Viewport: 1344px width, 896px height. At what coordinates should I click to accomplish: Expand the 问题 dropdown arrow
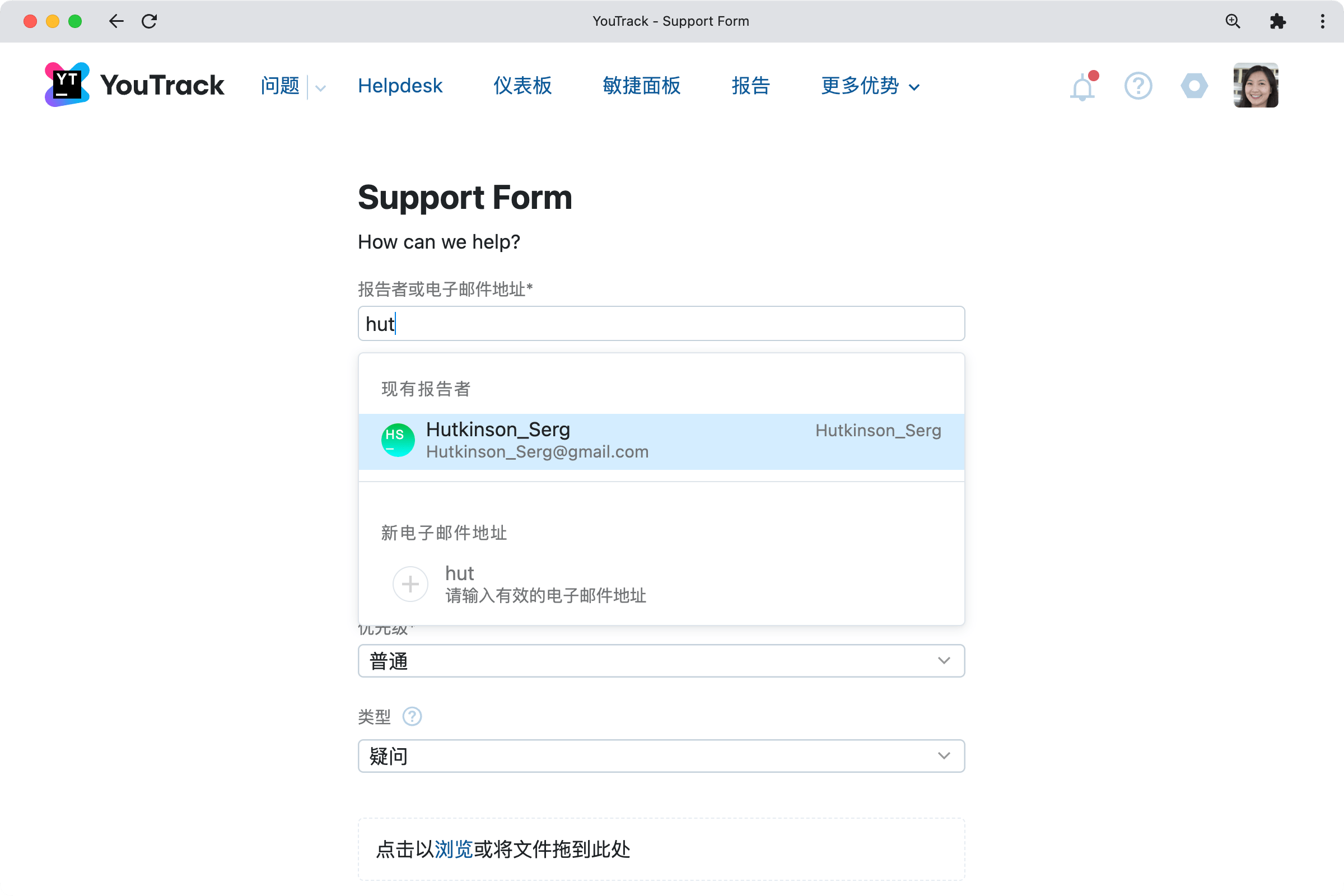click(x=320, y=87)
